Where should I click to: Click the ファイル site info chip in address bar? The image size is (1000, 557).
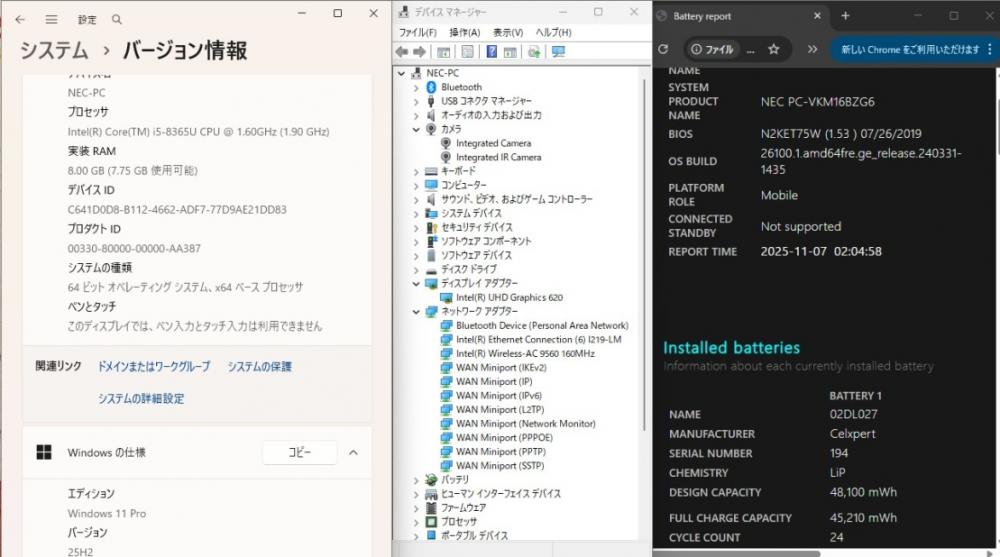coord(712,49)
